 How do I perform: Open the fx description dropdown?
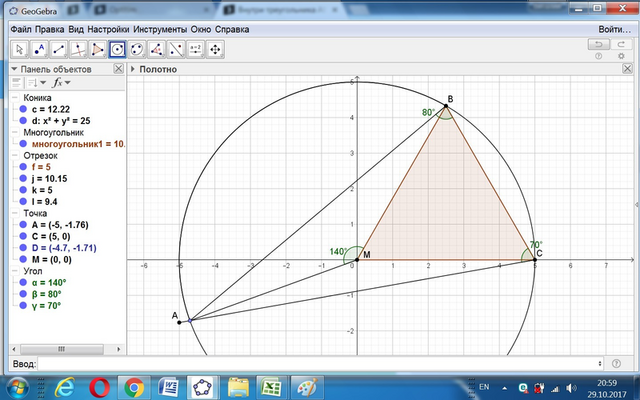coord(62,83)
